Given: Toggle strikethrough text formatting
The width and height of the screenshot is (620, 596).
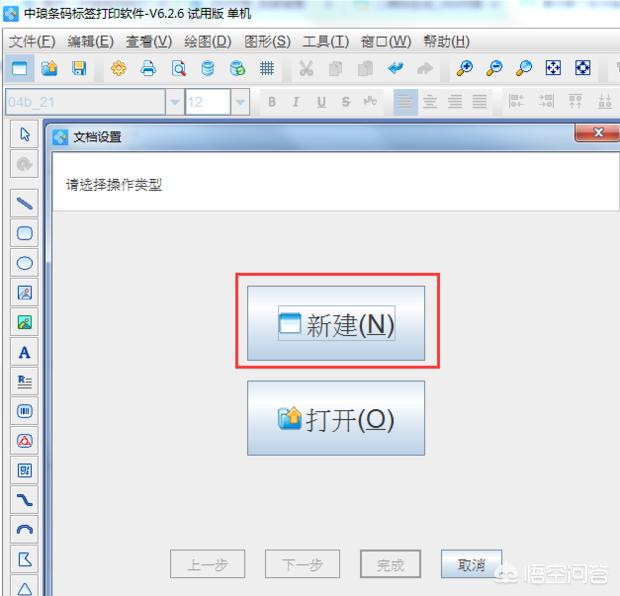Looking at the screenshot, I should click(346, 102).
